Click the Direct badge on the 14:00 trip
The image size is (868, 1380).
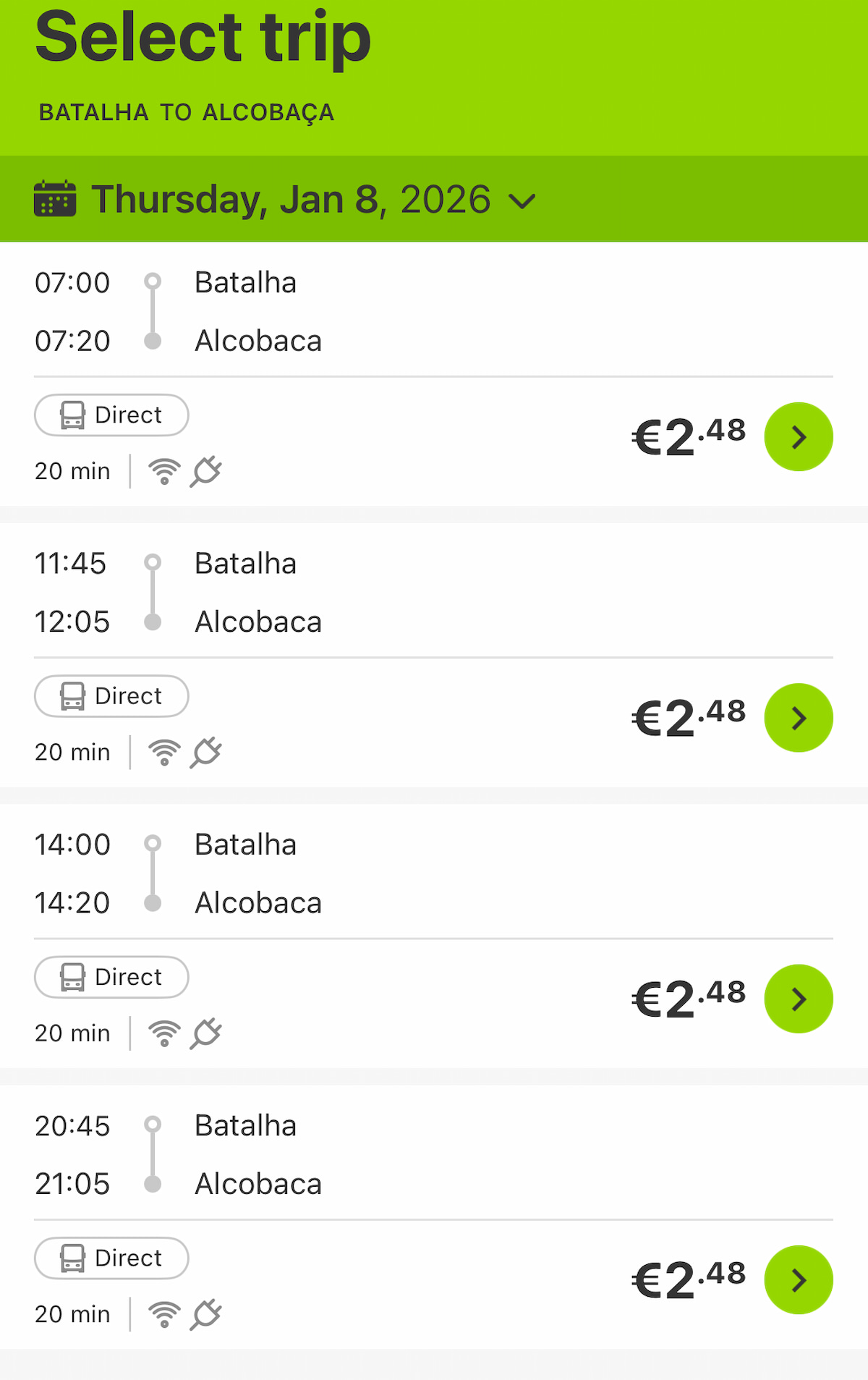click(x=111, y=977)
